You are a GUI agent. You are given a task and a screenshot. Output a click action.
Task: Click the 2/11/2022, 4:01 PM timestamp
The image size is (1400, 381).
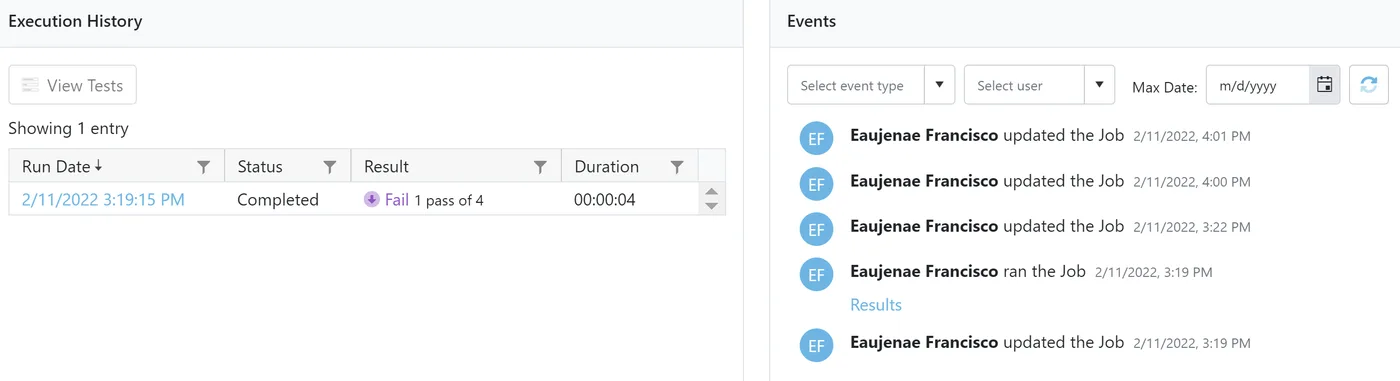1192,136
